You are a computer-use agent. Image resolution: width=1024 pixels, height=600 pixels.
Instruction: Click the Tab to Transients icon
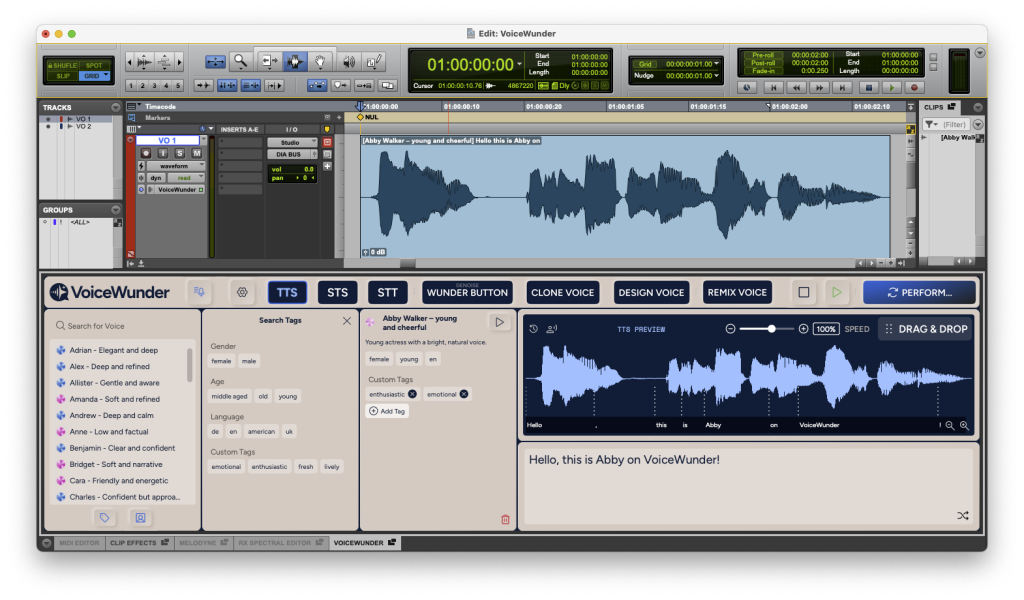(203, 86)
